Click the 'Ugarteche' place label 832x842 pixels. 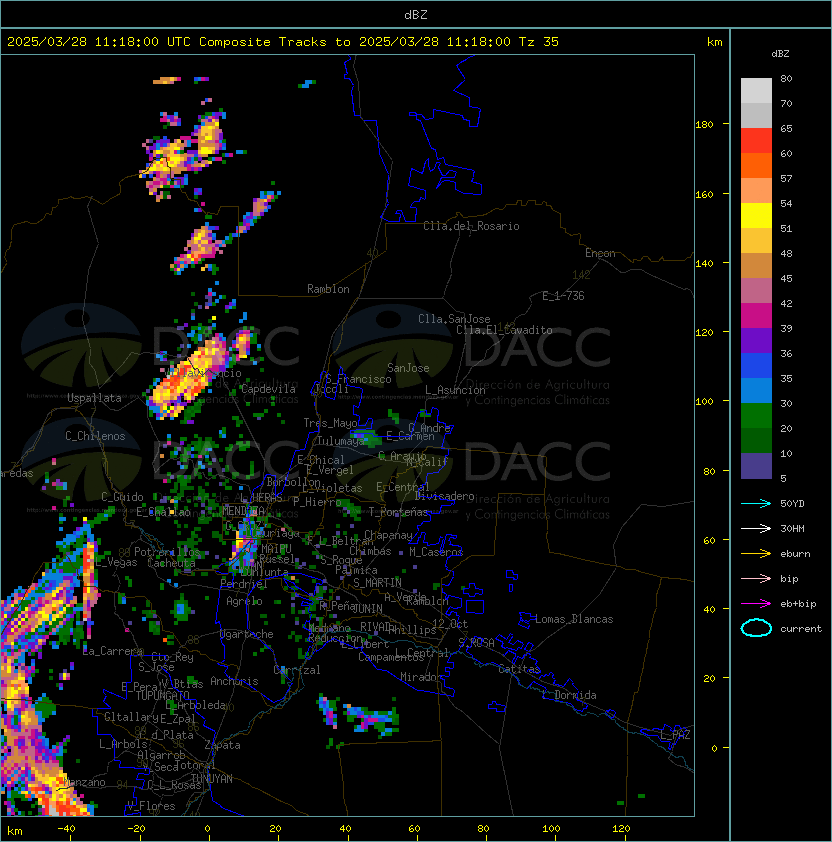pos(247,634)
